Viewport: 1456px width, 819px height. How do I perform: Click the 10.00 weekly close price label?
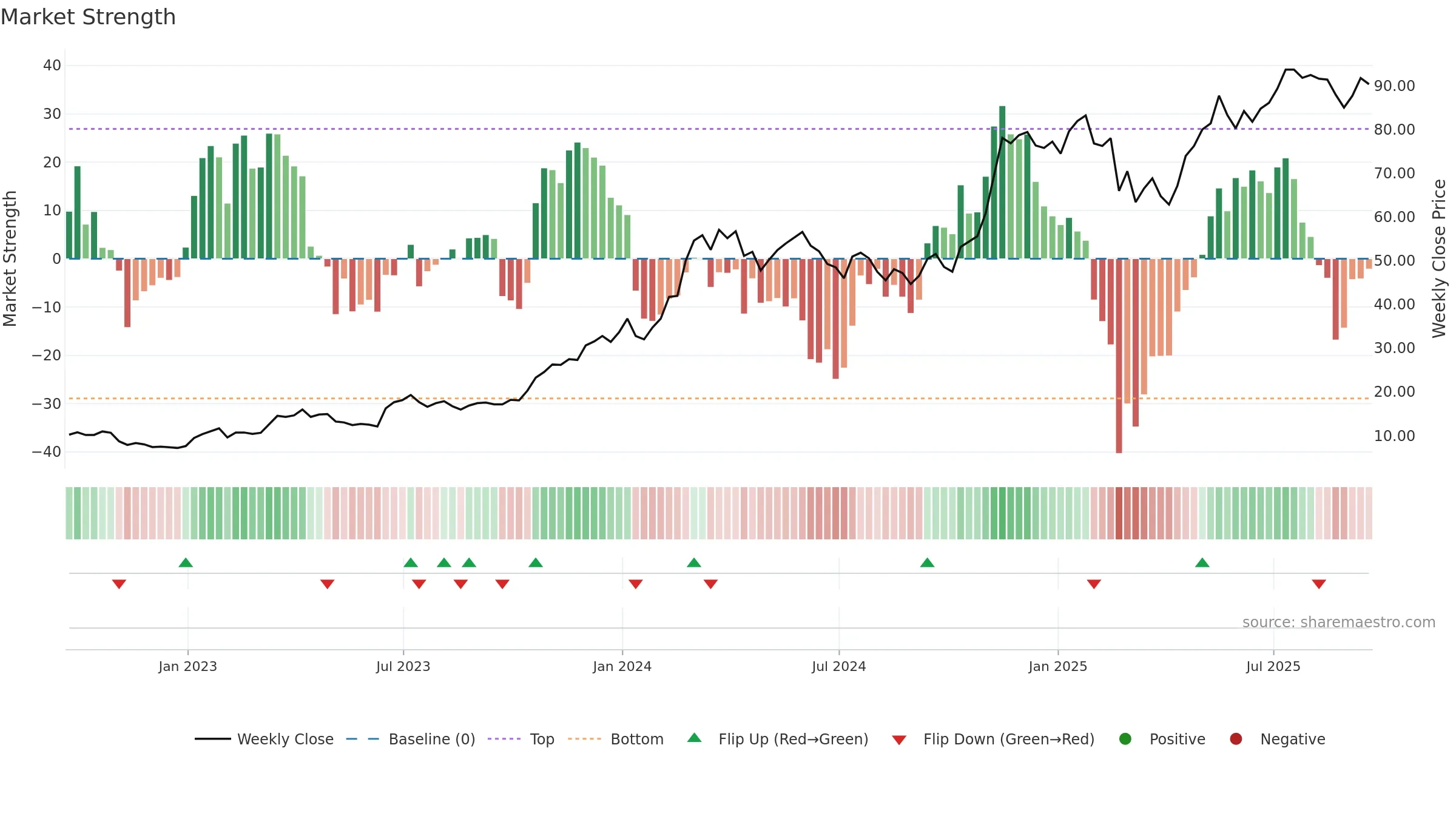[x=1394, y=436]
